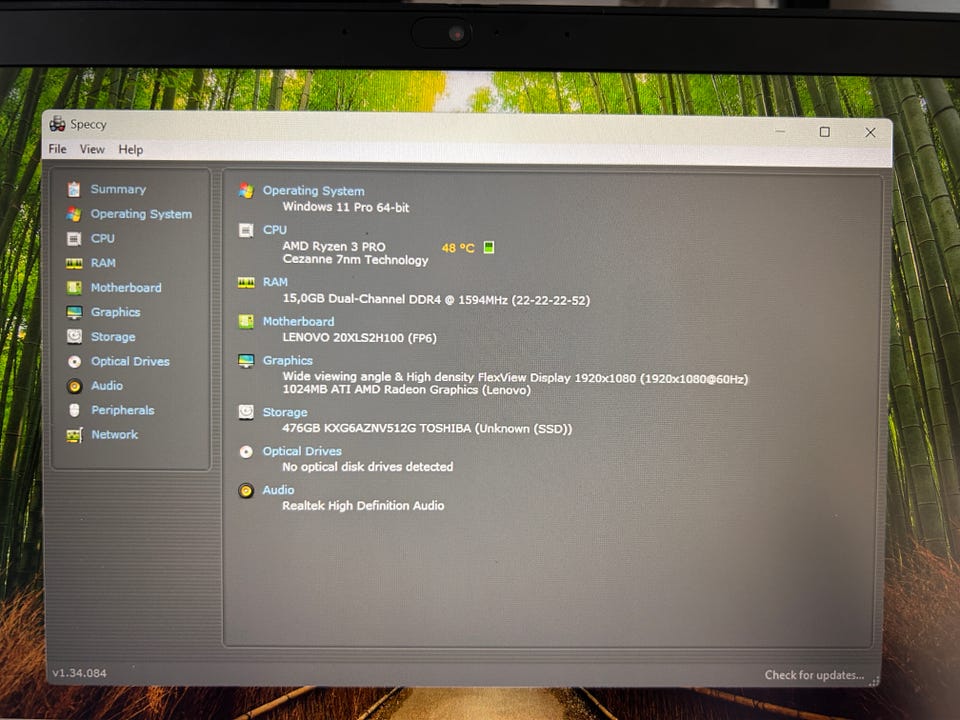Click the Motherboard heading link in summary
Image resolution: width=960 pixels, height=720 pixels.
coord(299,321)
